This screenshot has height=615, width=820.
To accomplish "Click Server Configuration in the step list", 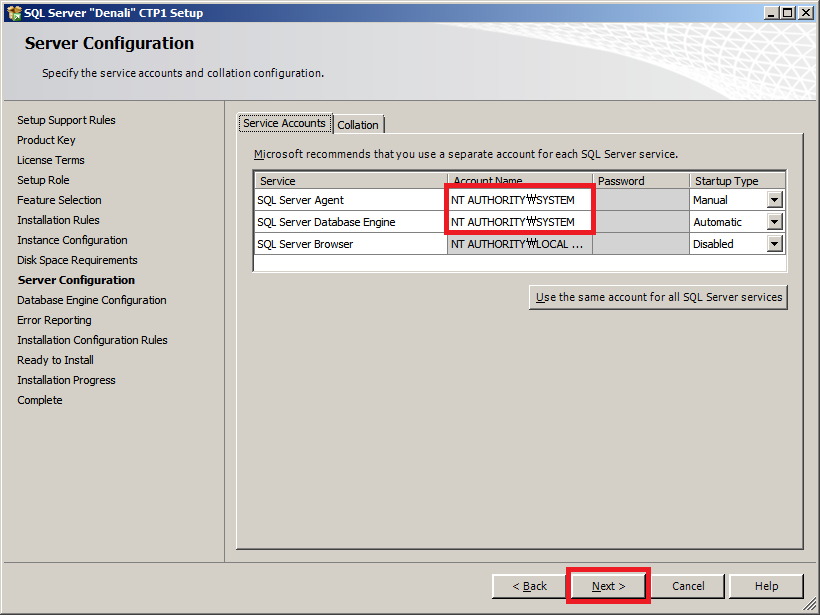I will pos(76,280).
